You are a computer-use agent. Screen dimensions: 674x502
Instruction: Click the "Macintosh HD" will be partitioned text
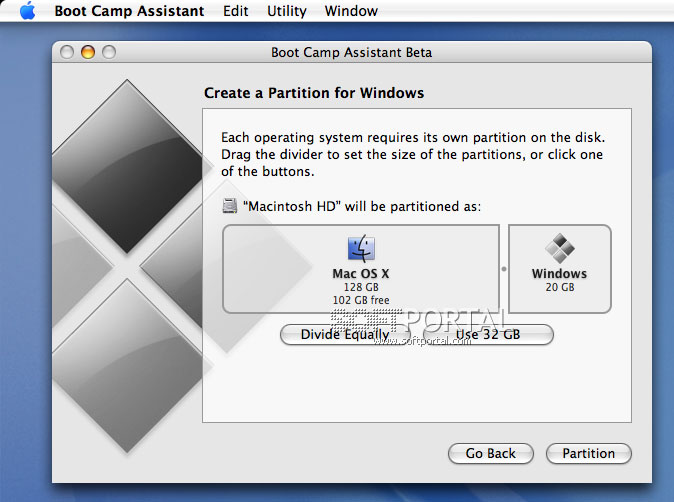[x=362, y=206]
